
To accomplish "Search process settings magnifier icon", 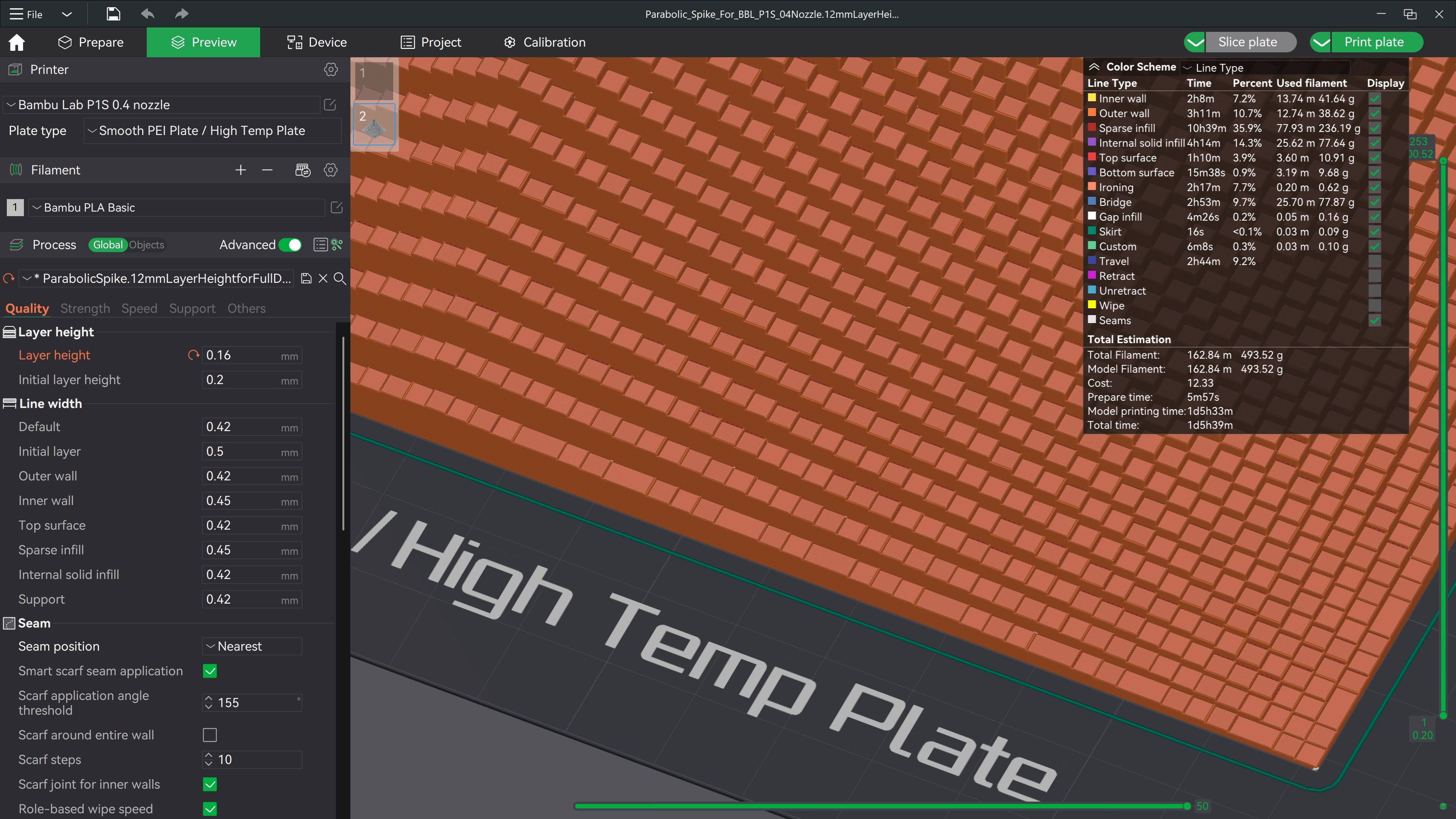I will [340, 278].
